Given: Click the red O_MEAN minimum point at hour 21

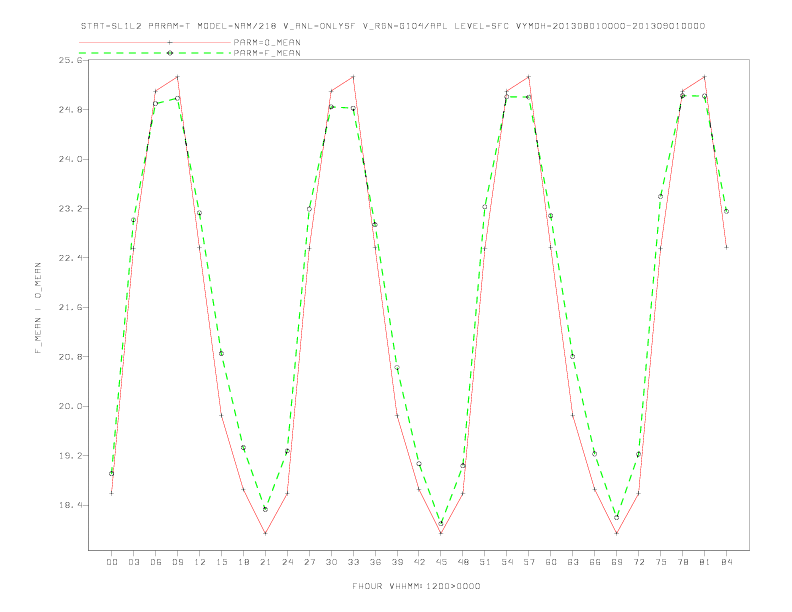Looking at the screenshot, I should 265,533.
